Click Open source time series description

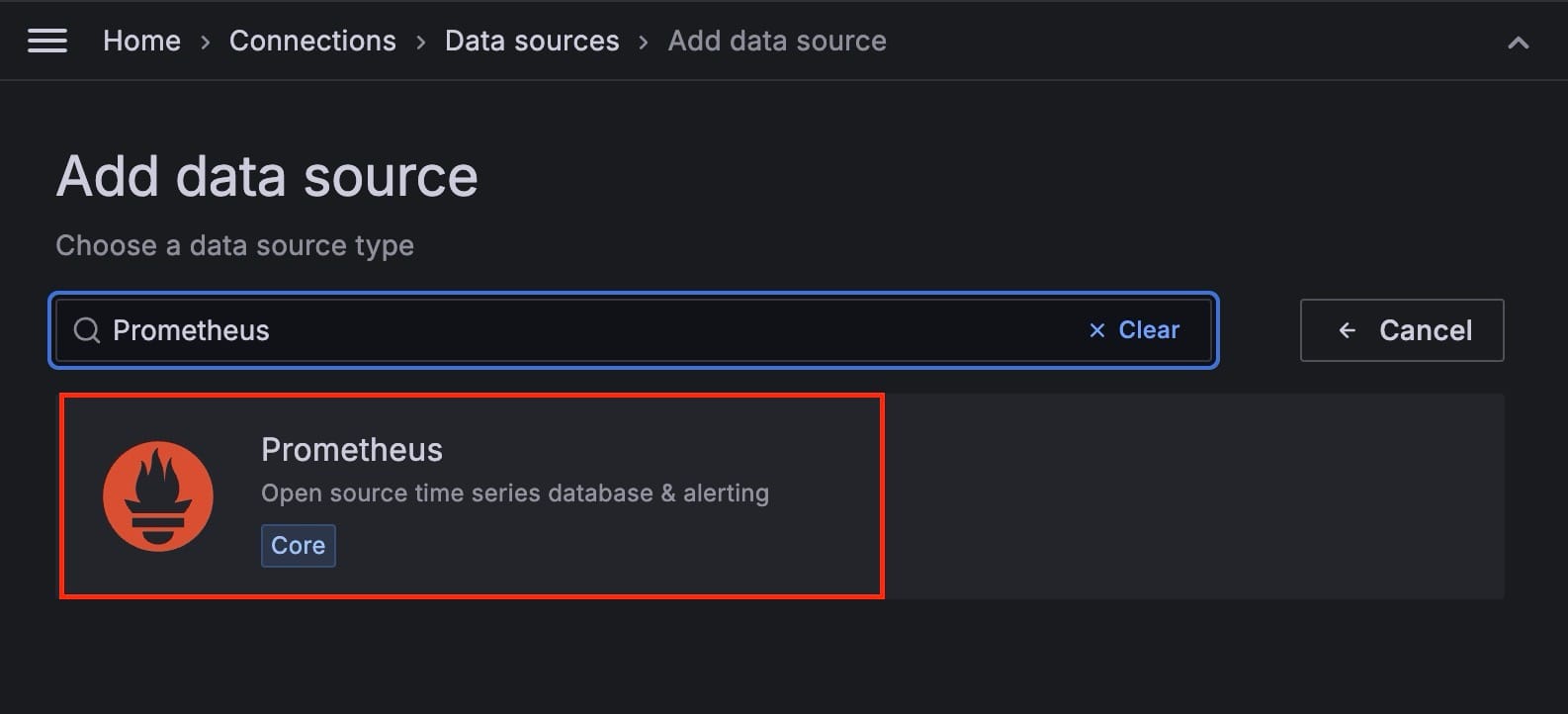coord(515,493)
